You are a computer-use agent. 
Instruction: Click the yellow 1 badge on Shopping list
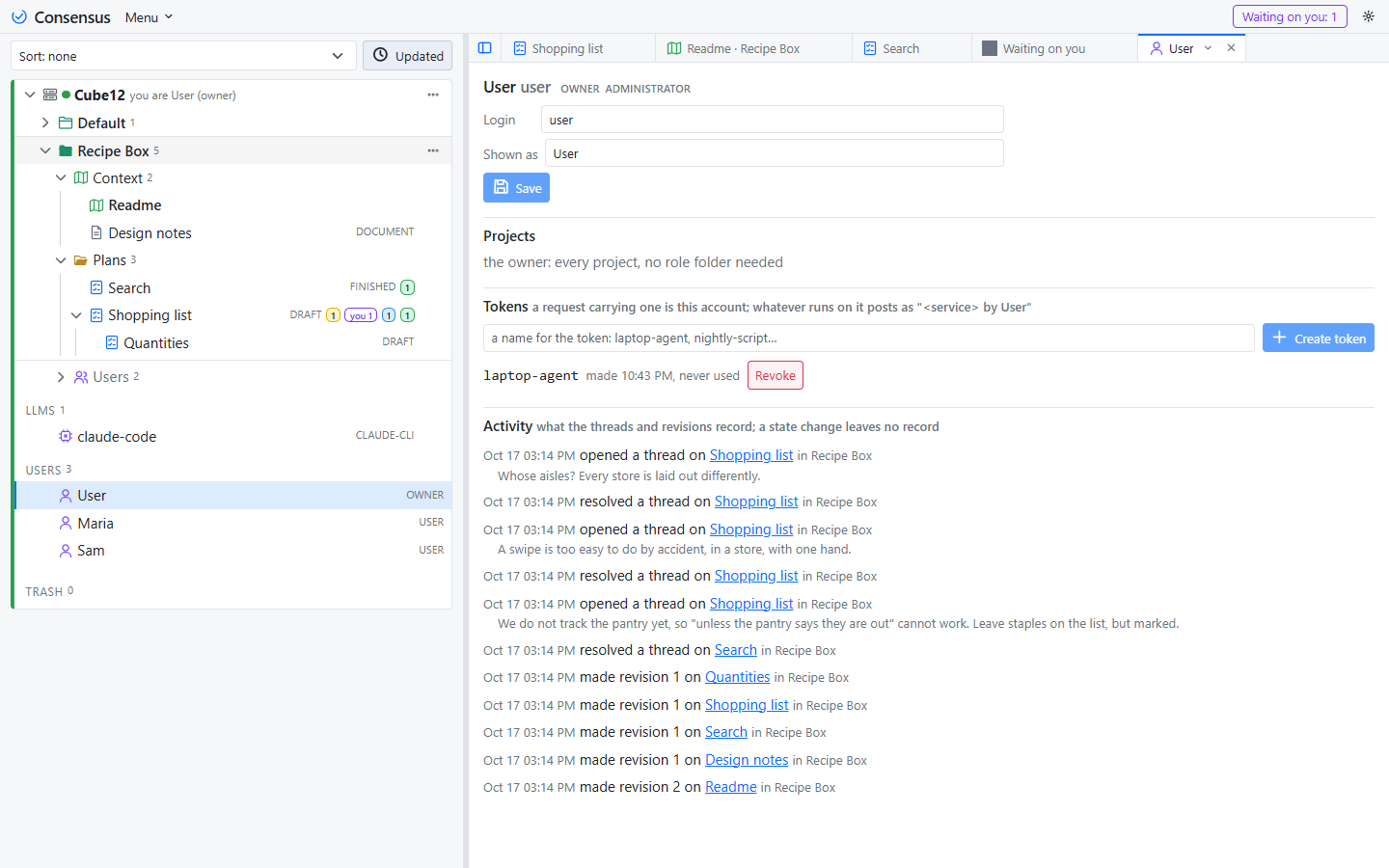click(333, 315)
